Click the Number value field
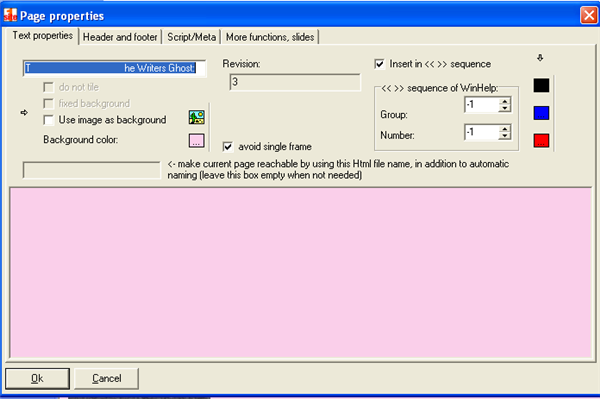This screenshot has width=600, height=399. pos(482,132)
